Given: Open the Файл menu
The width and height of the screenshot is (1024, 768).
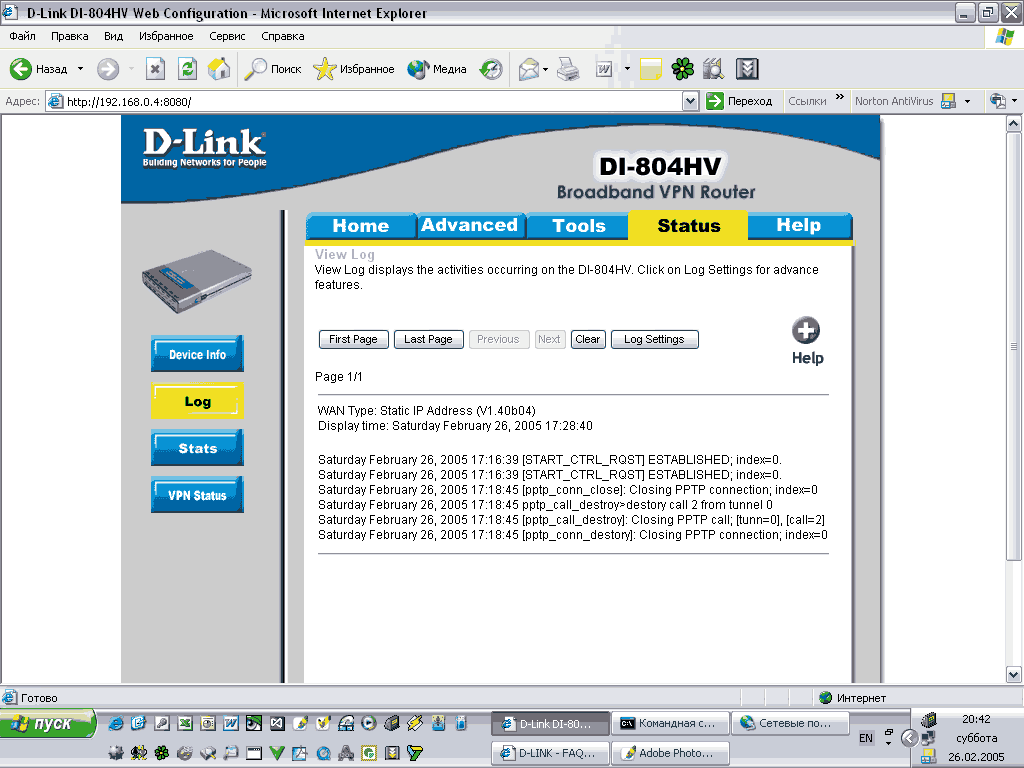Looking at the screenshot, I should click(x=22, y=36).
